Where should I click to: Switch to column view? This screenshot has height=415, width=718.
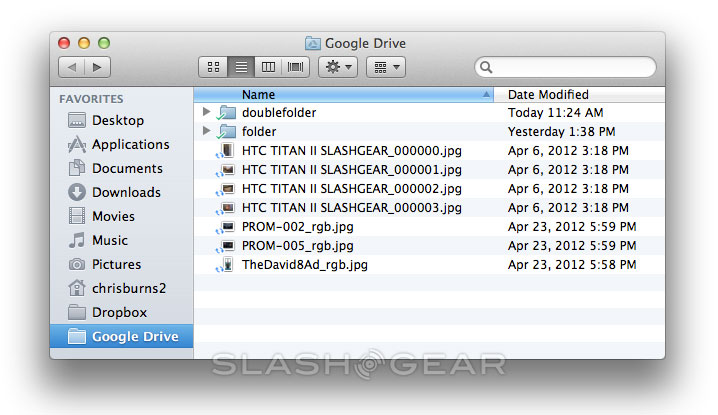(268, 67)
